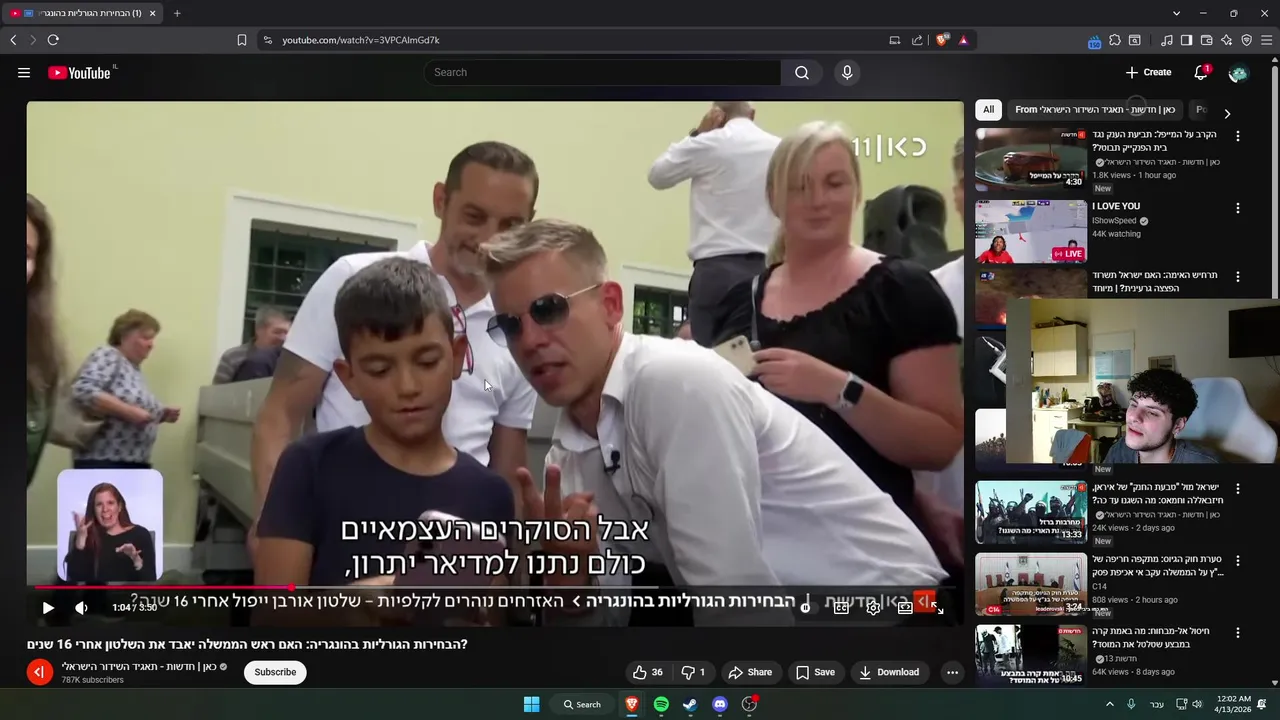The height and width of the screenshot is (720, 1280).
Task: Open options for the 10:45 recommended video
Action: (x=1238, y=633)
